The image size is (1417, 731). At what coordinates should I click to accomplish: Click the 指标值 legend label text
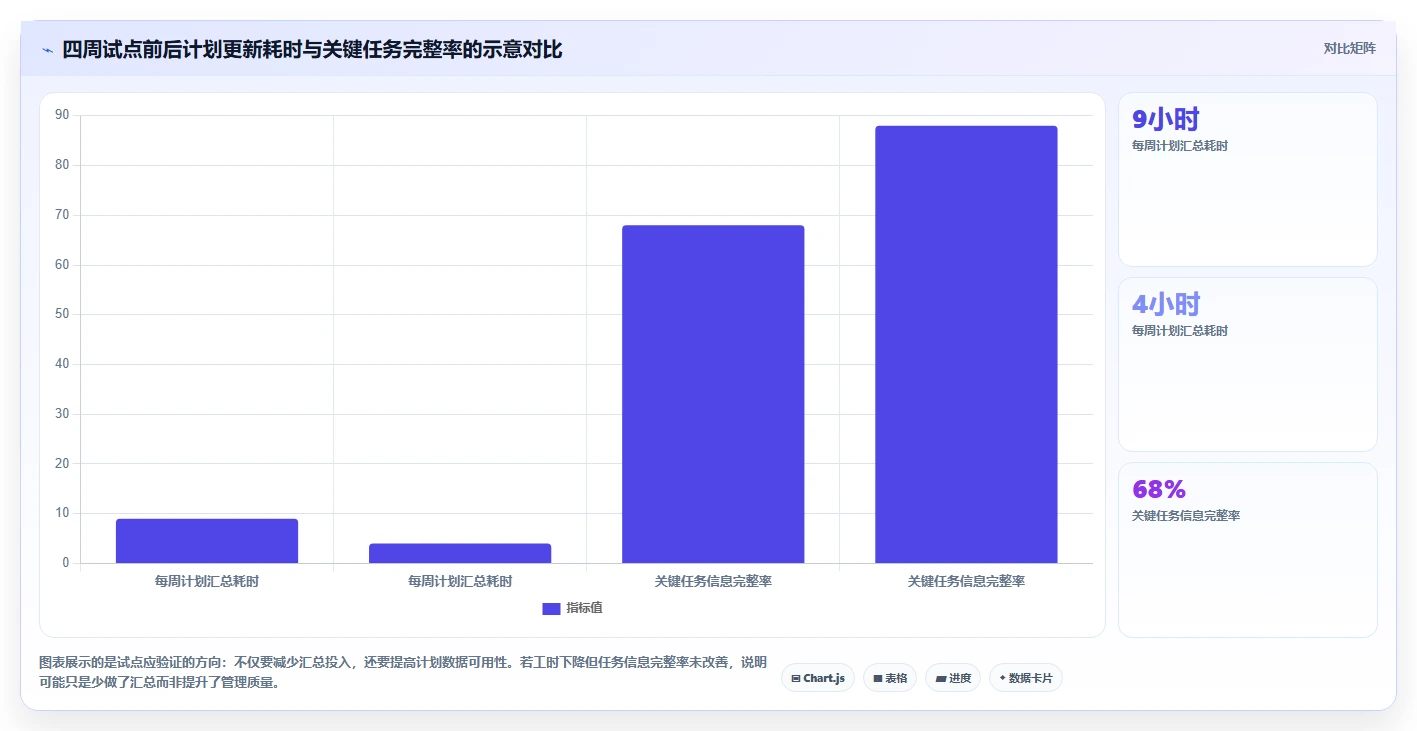584,608
